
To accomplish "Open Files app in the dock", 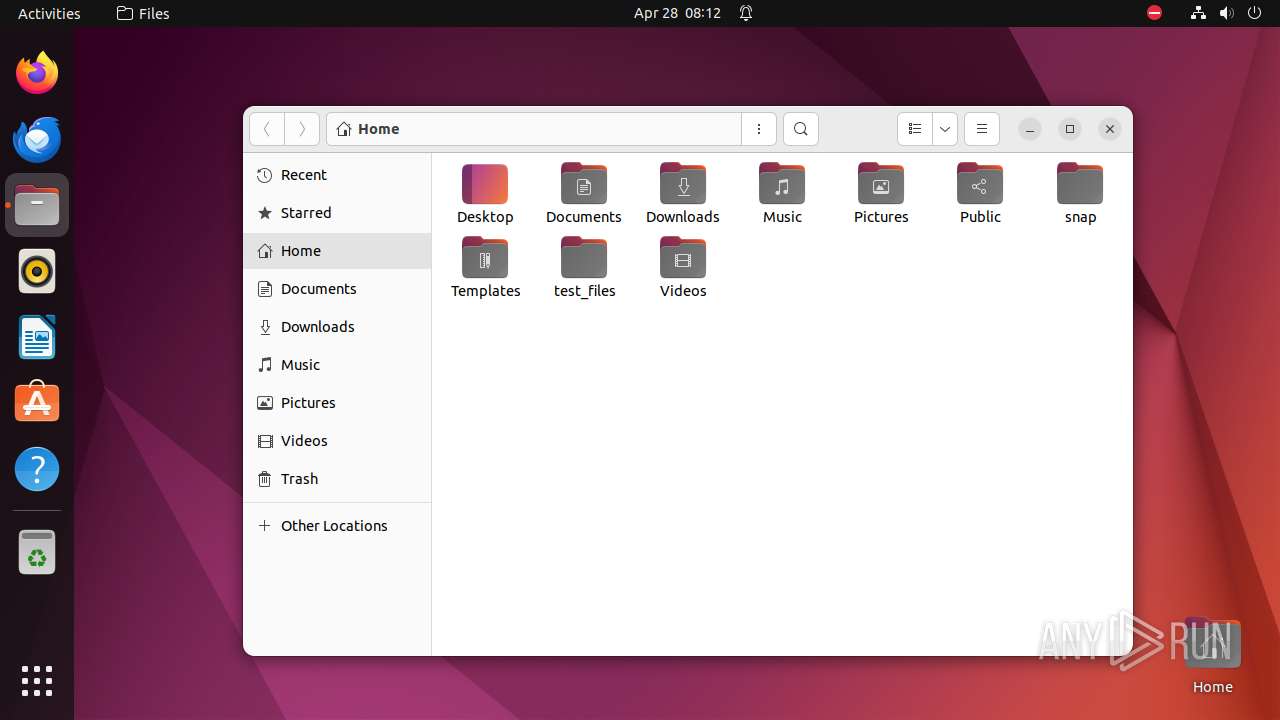I will (37, 205).
